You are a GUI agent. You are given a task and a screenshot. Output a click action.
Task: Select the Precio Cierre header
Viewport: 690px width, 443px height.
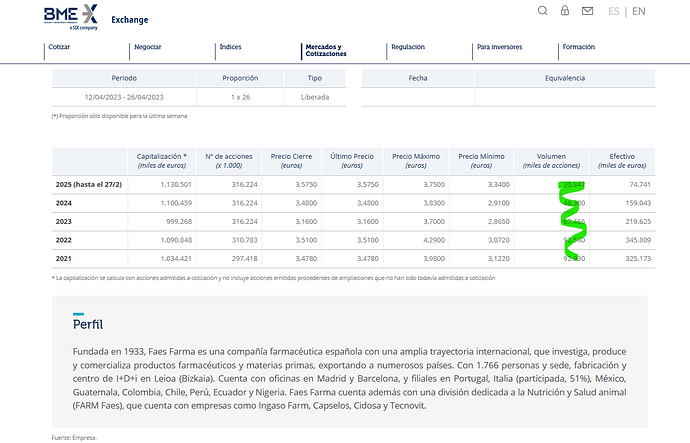tap(291, 161)
